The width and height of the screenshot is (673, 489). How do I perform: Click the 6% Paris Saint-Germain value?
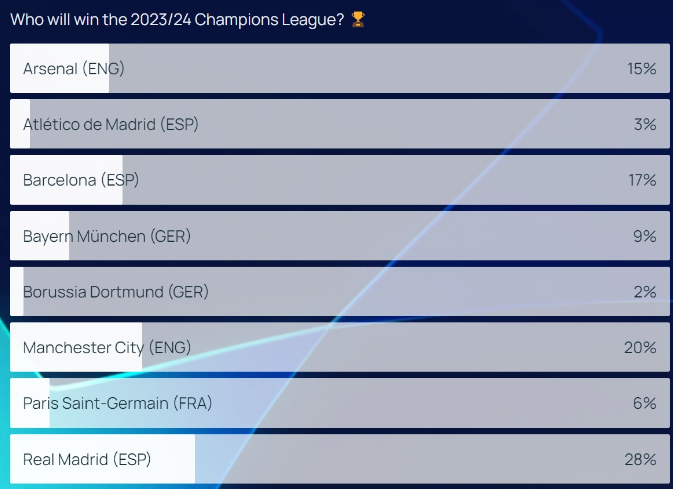tap(645, 404)
